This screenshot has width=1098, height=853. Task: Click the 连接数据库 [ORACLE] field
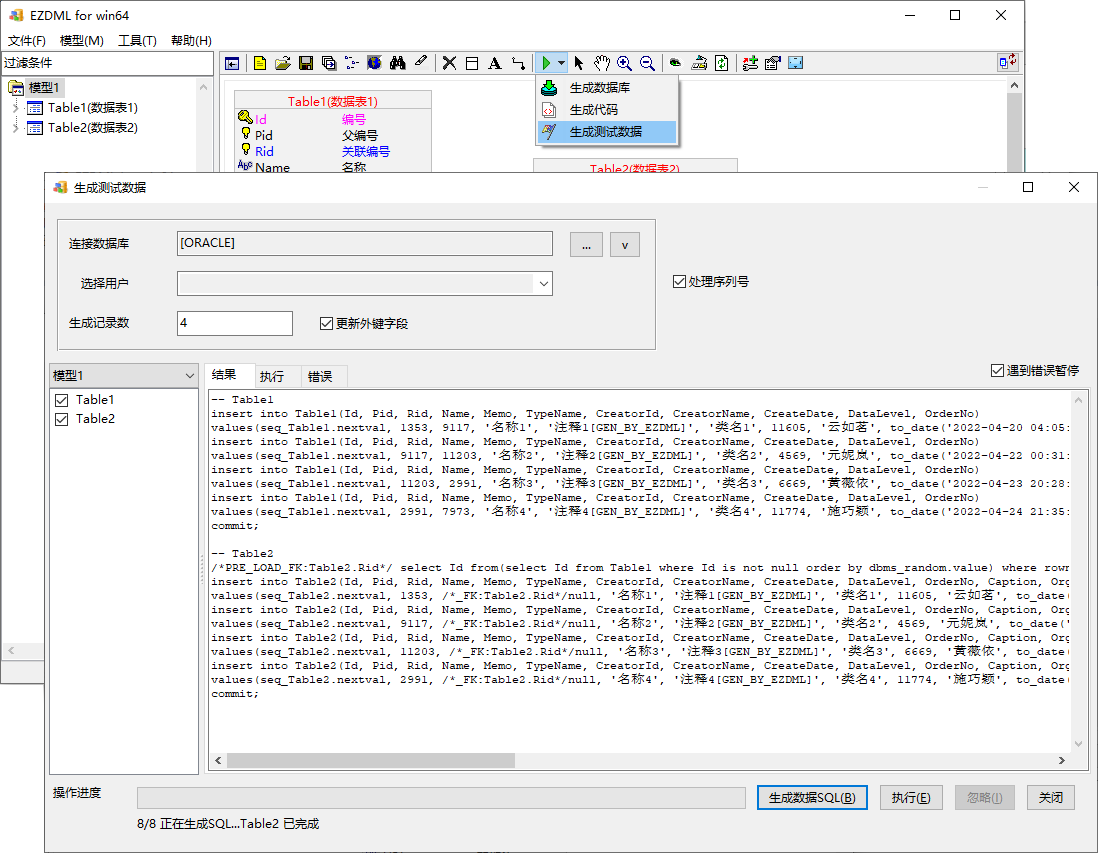pyautogui.click(x=365, y=244)
